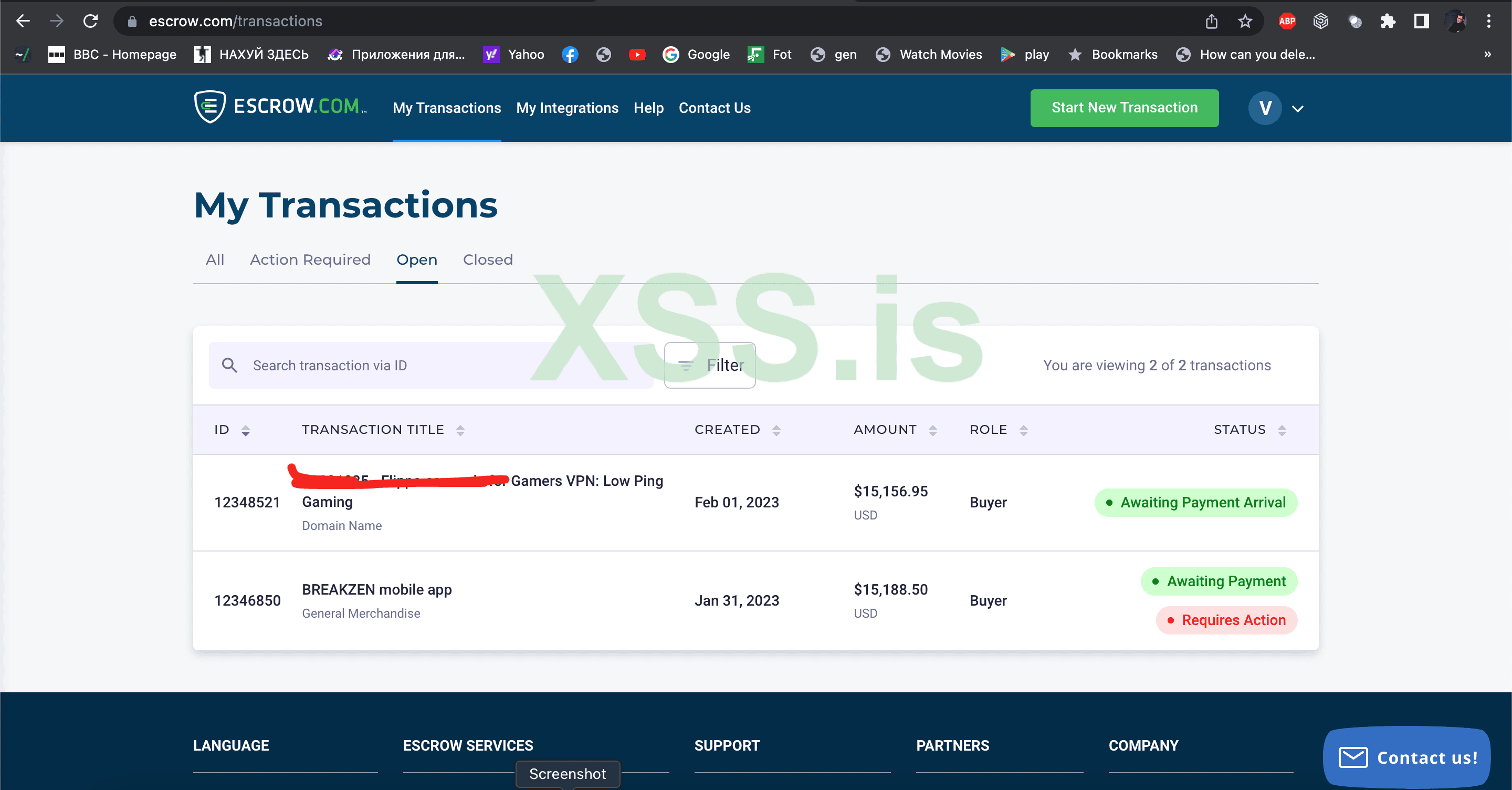Open the BREAKZEN mobile app transaction
The height and width of the screenshot is (790, 1512).
tap(376, 589)
